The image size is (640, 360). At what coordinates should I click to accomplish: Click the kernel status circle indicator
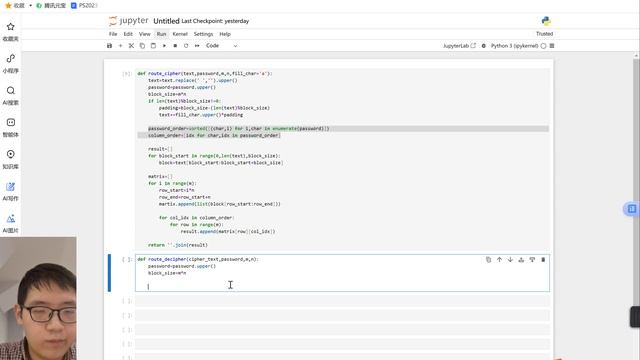[543, 46]
